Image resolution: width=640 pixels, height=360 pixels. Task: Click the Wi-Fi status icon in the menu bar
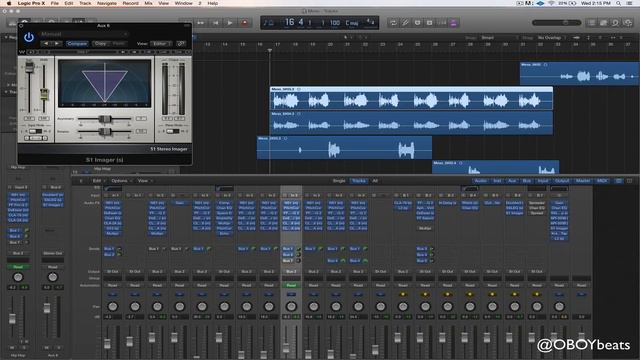(x=551, y=3)
